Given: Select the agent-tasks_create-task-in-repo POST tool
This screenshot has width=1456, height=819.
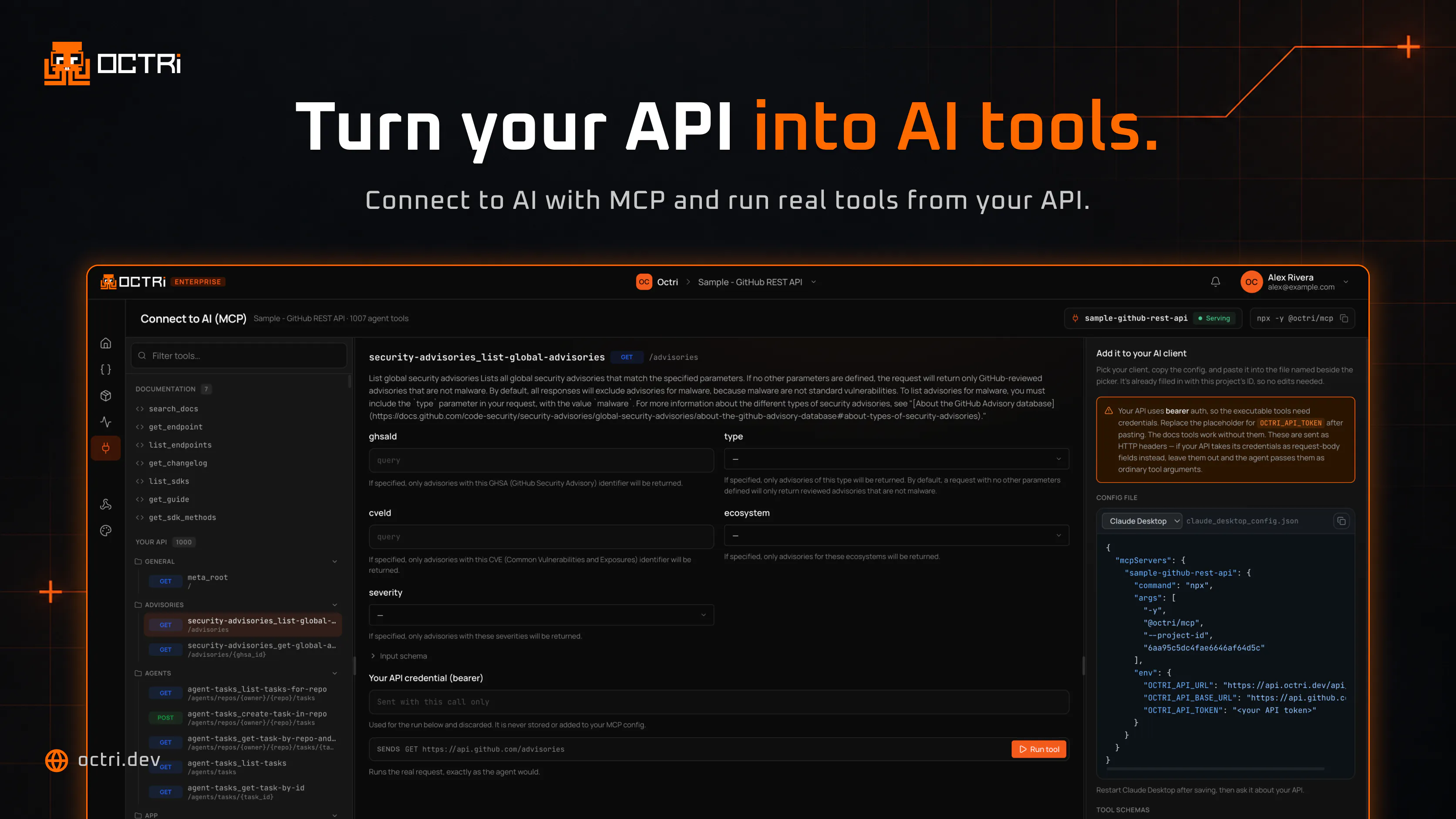Looking at the screenshot, I should 243,718.
